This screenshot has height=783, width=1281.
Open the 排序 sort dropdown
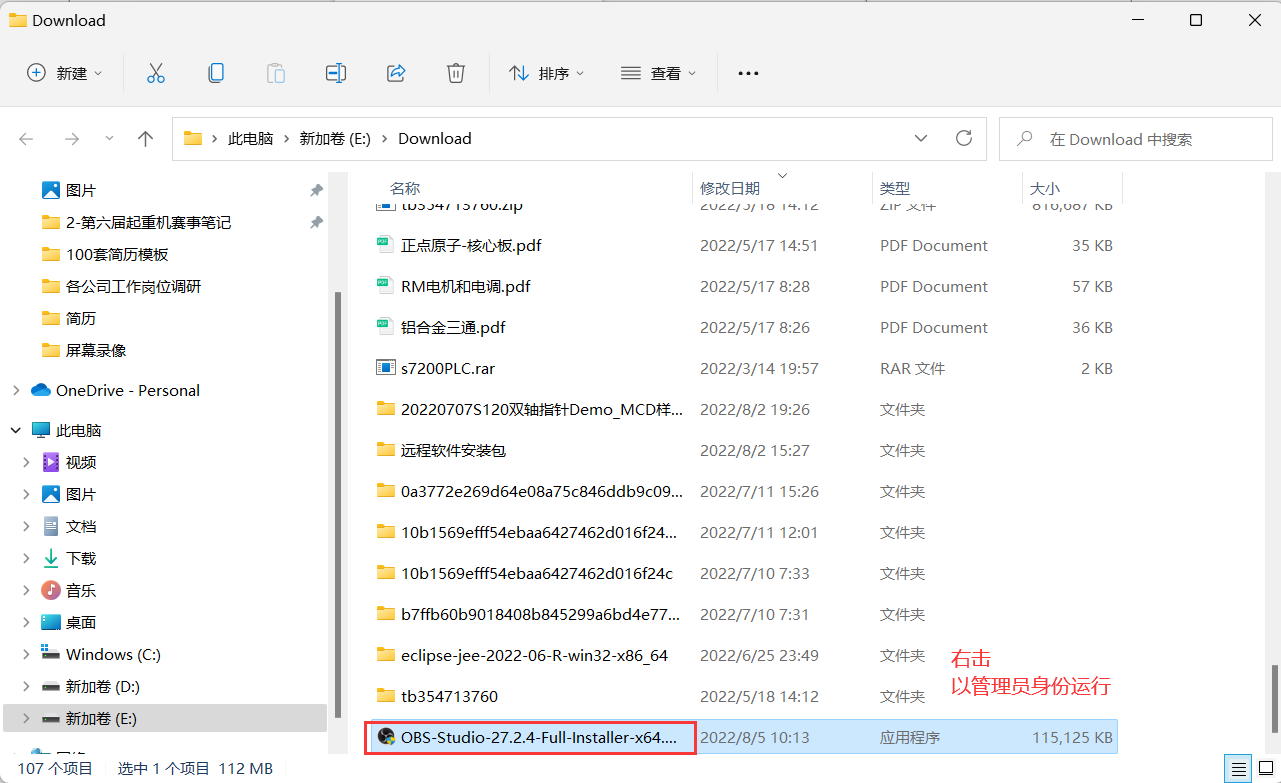pyautogui.click(x=547, y=73)
